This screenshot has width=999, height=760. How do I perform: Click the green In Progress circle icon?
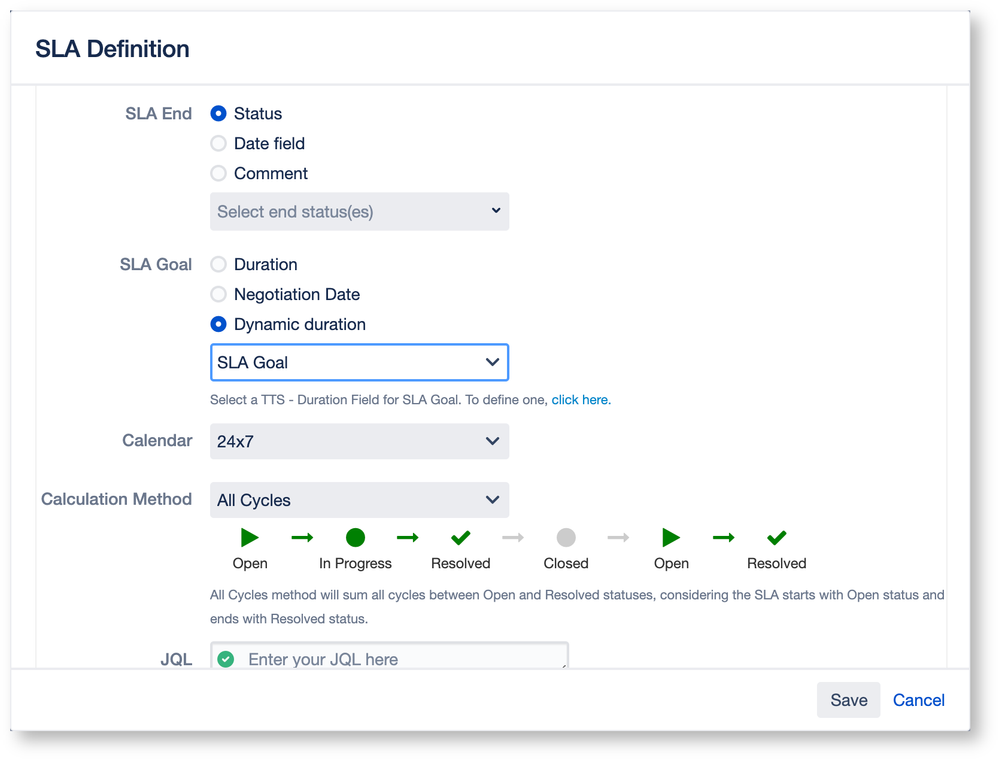[355, 538]
